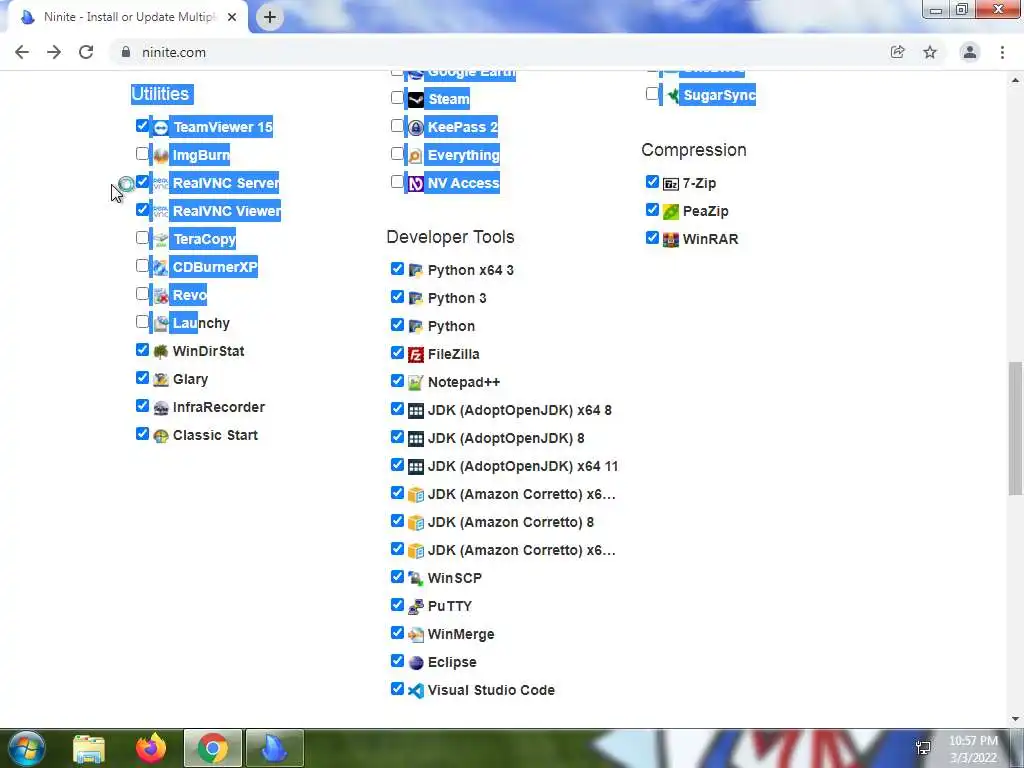Image resolution: width=1024 pixels, height=768 pixels.
Task: Check the ImgBurn checkbox
Action: 142,153
